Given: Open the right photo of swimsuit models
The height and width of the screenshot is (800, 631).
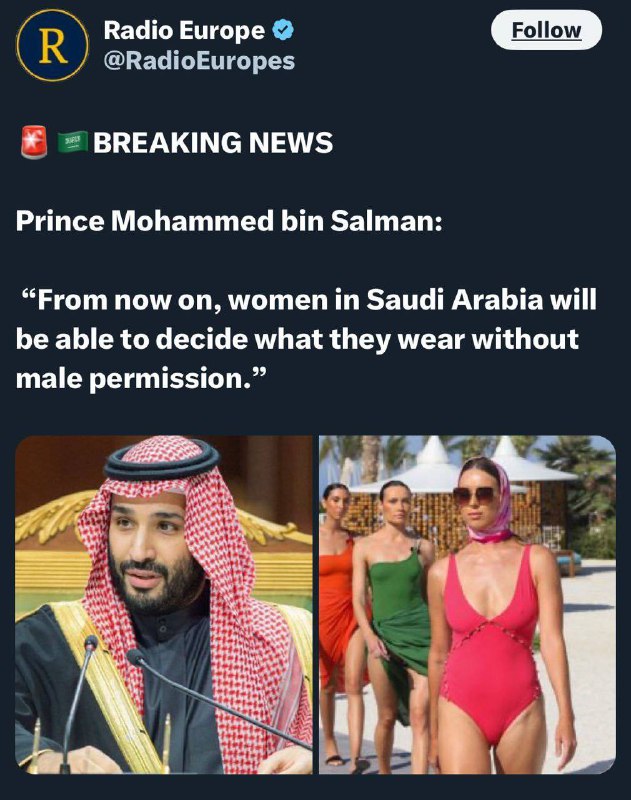Looking at the screenshot, I should tap(467, 605).
